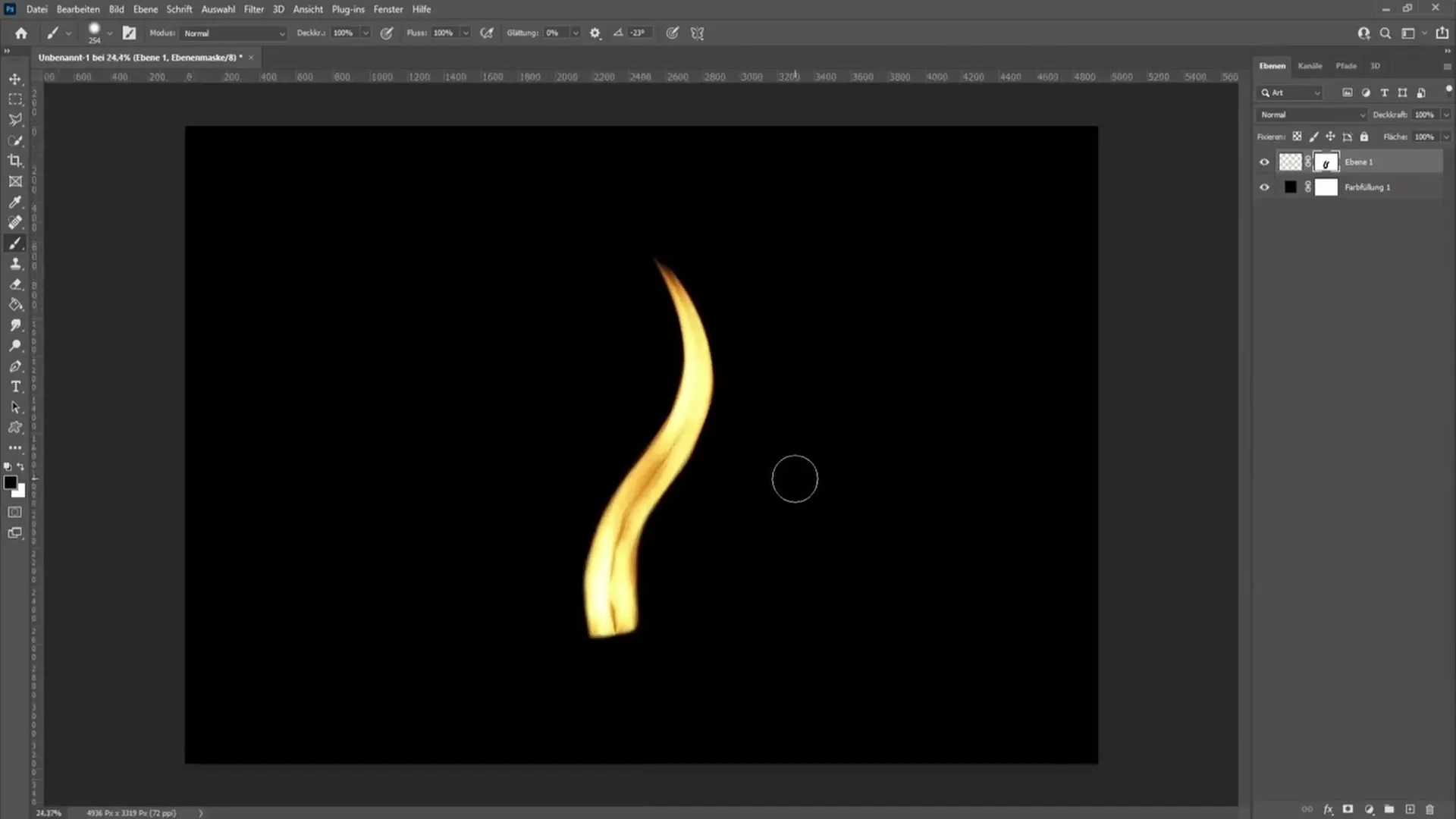Open the Fenster menu
The width and height of the screenshot is (1456, 819).
tap(388, 9)
